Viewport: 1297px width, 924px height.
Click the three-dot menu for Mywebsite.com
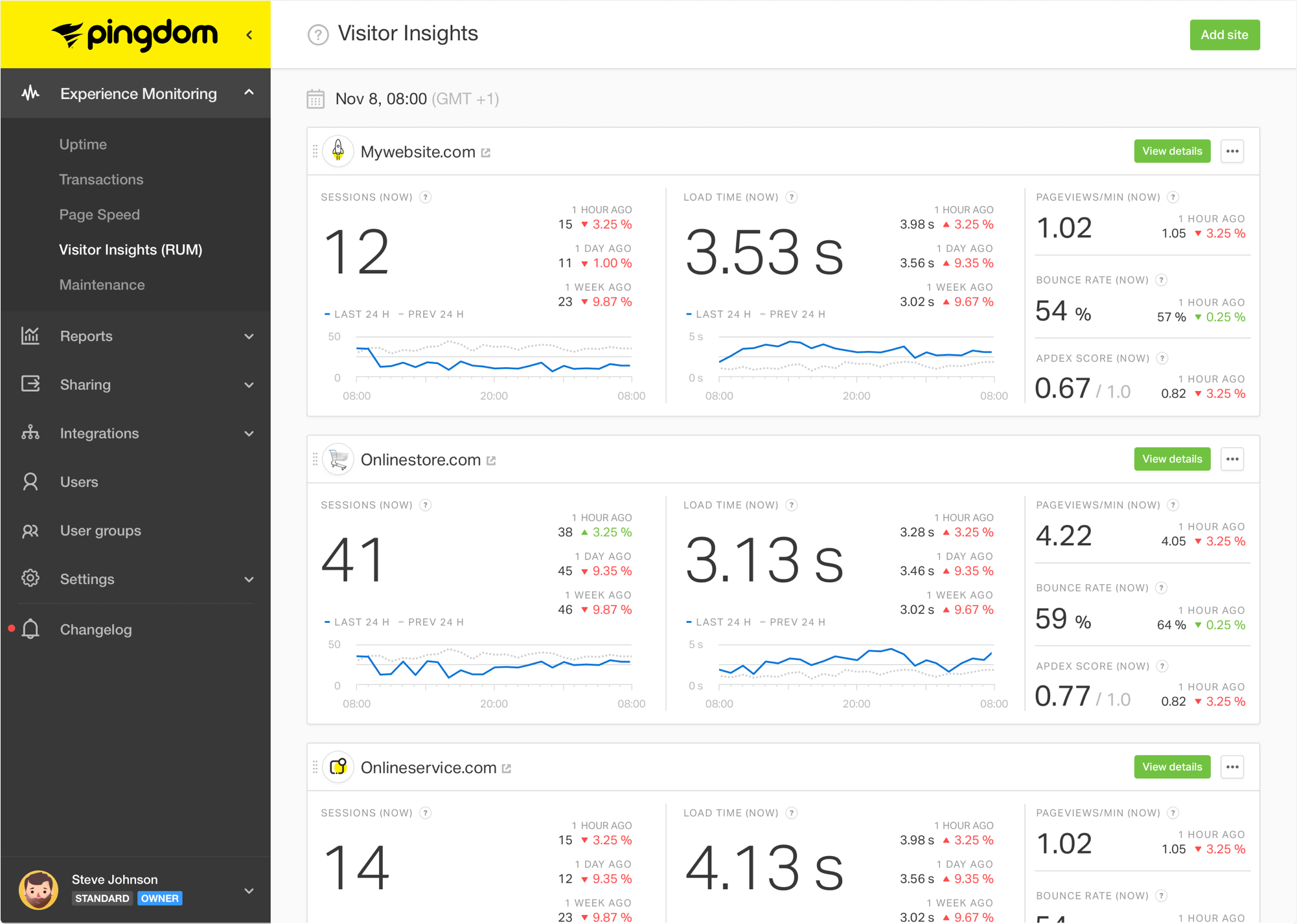click(x=1232, y=151)
